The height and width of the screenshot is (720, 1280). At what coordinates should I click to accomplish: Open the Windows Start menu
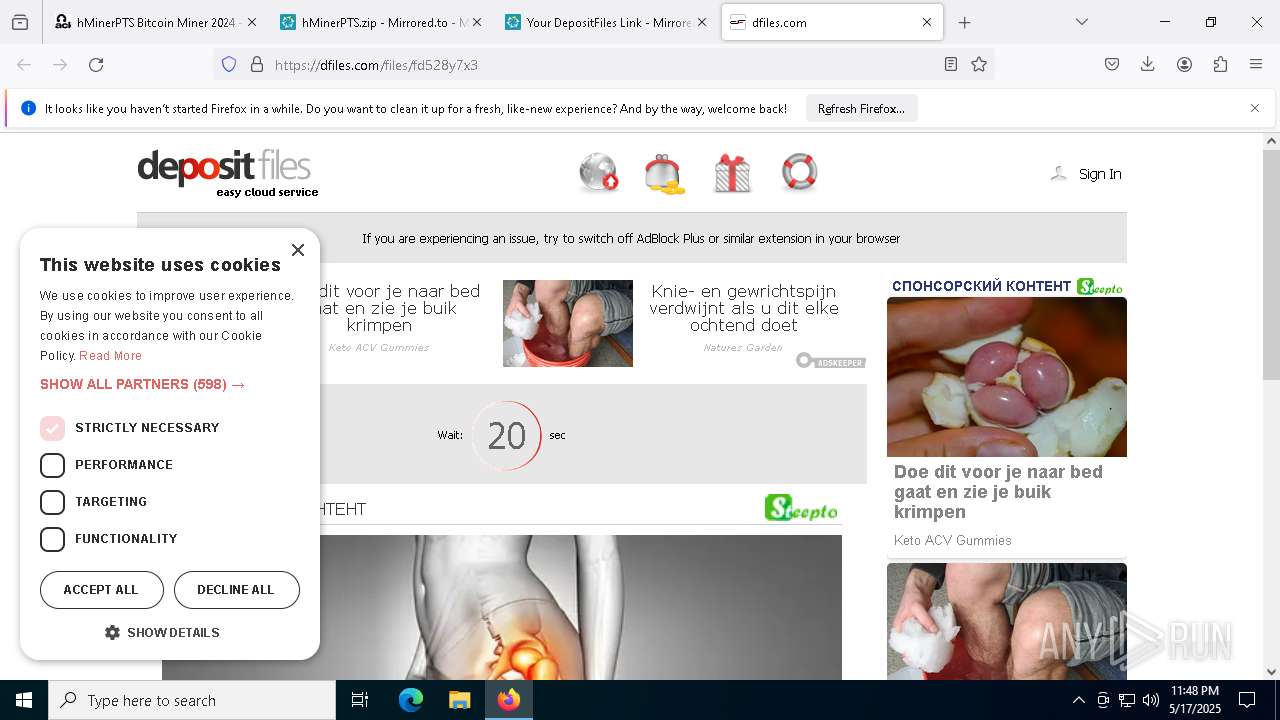[x=24, y=700]
